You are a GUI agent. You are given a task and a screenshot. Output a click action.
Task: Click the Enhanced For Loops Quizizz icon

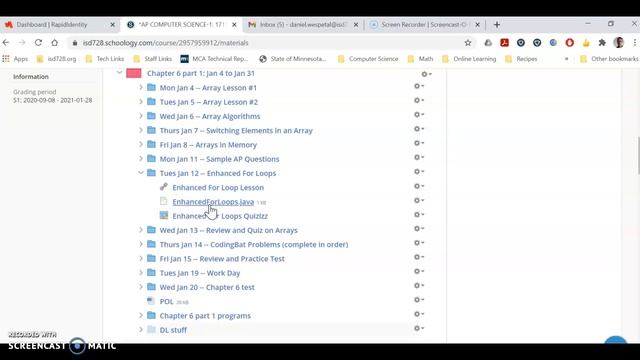point(164,216)
